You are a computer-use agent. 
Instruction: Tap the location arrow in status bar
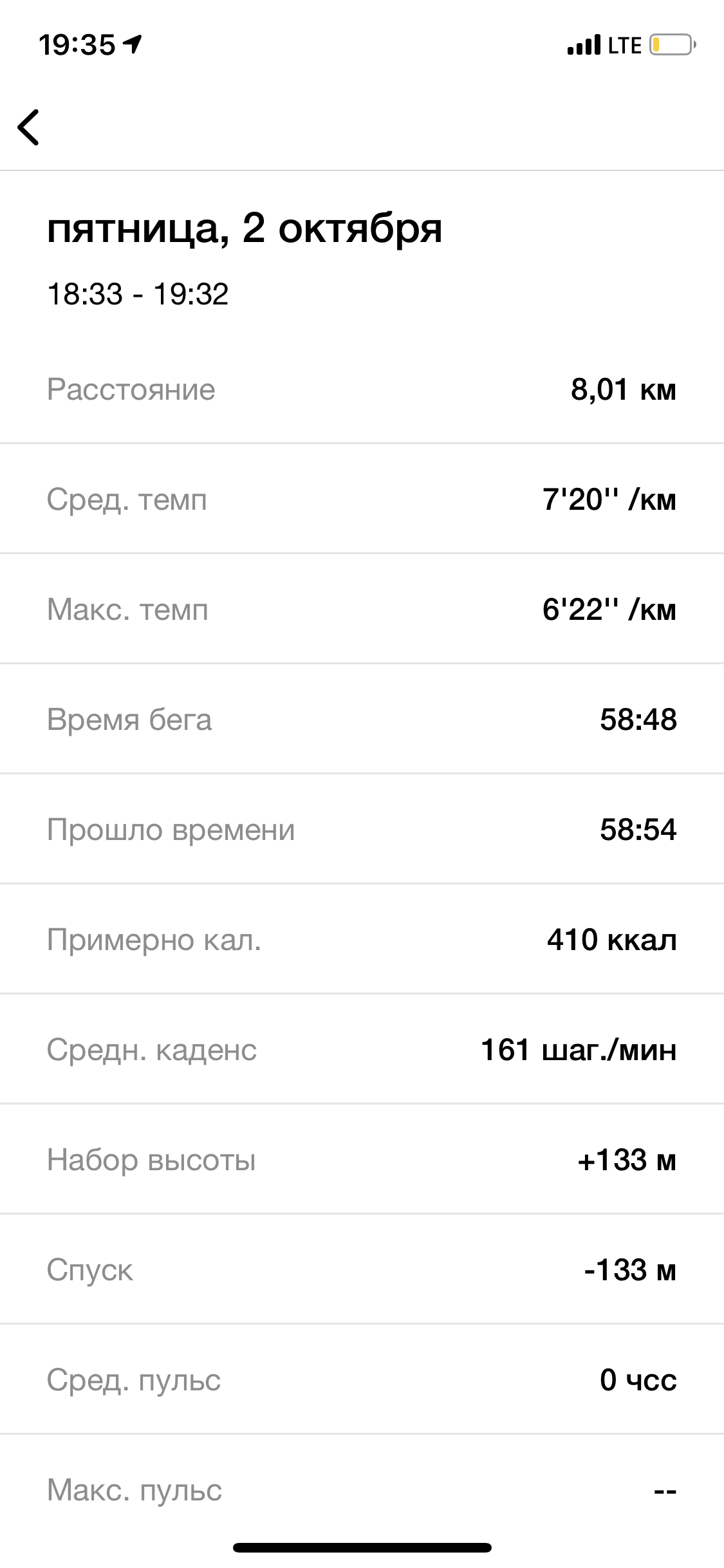click(133, 44)
